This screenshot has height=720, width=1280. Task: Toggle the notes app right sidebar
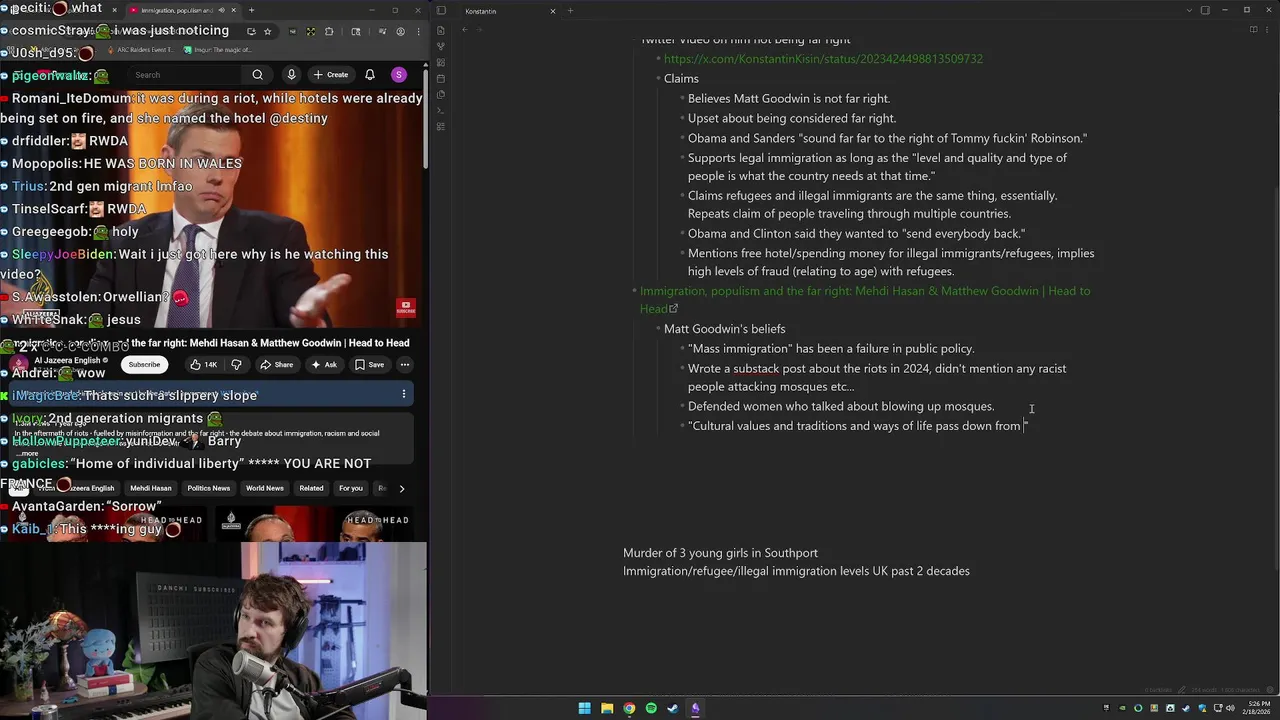pos(1205,11)
